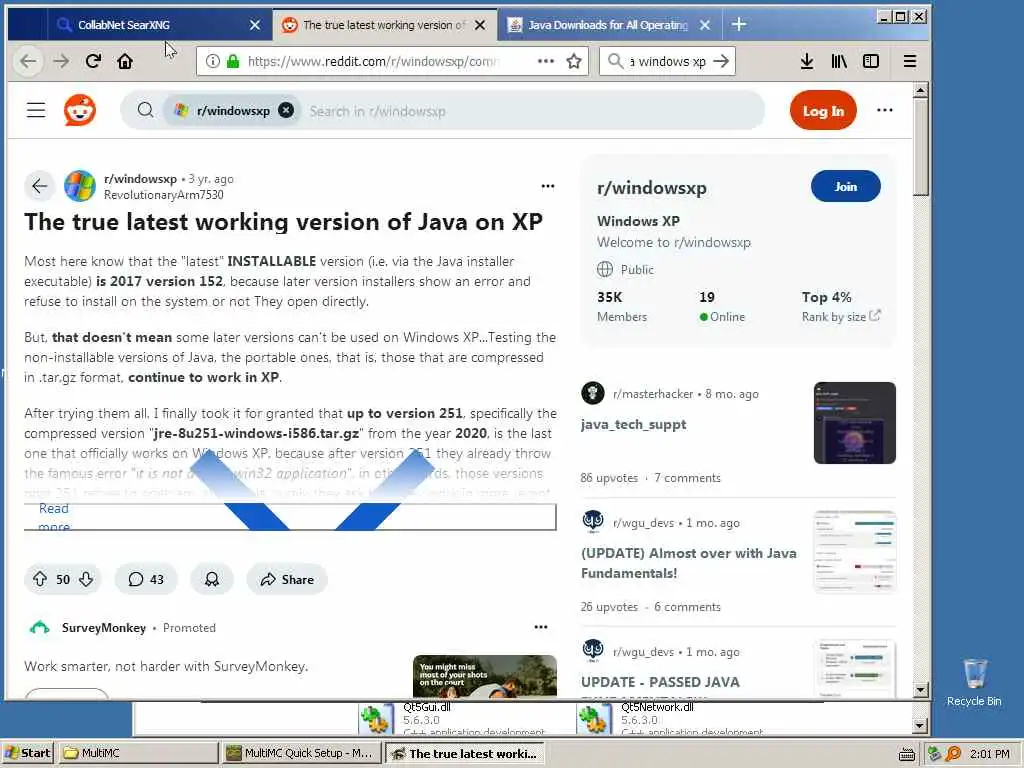Click the page scrollbar up arrow
Viewport: 1024px width, 768px height.
[921, 90]
